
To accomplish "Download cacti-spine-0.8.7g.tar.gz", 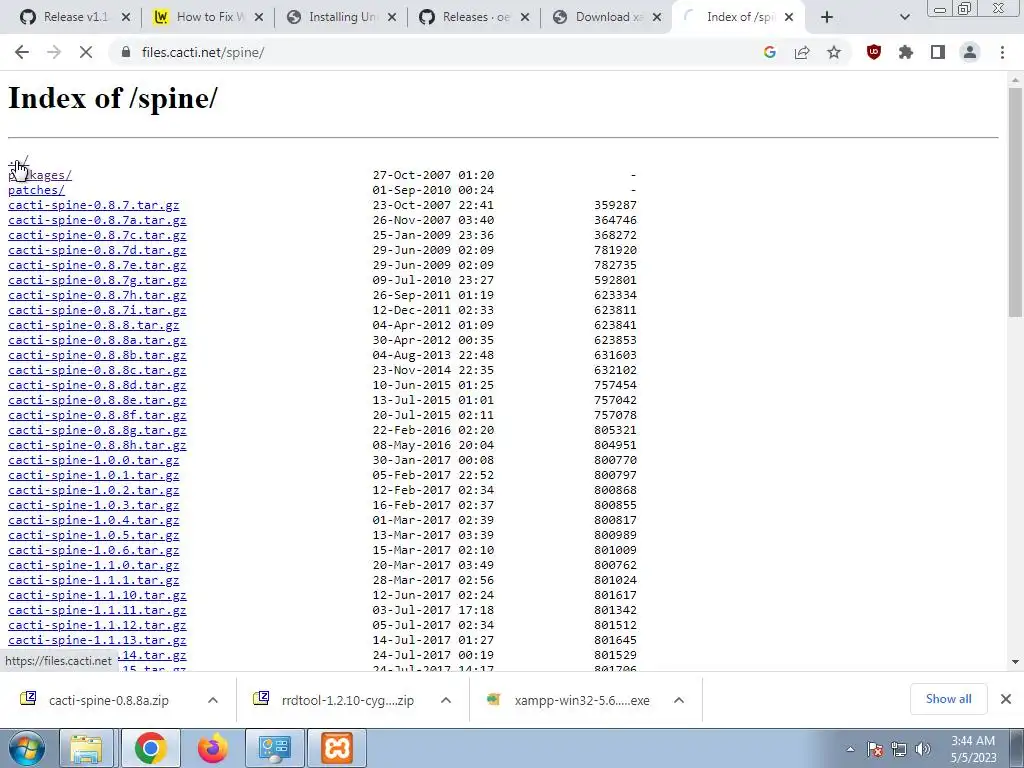I will [x=97, y=280].
